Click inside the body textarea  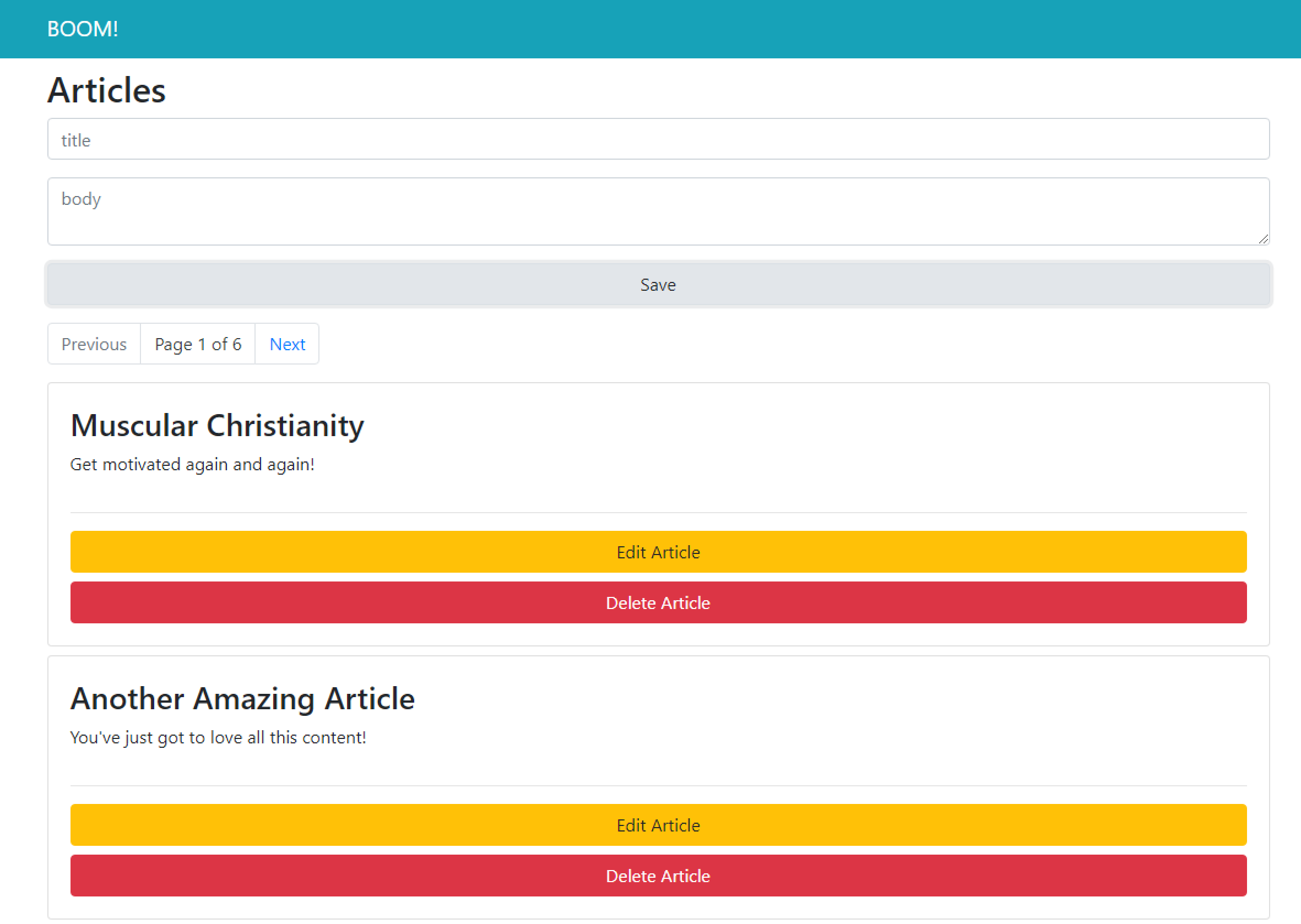click(658, 211)
